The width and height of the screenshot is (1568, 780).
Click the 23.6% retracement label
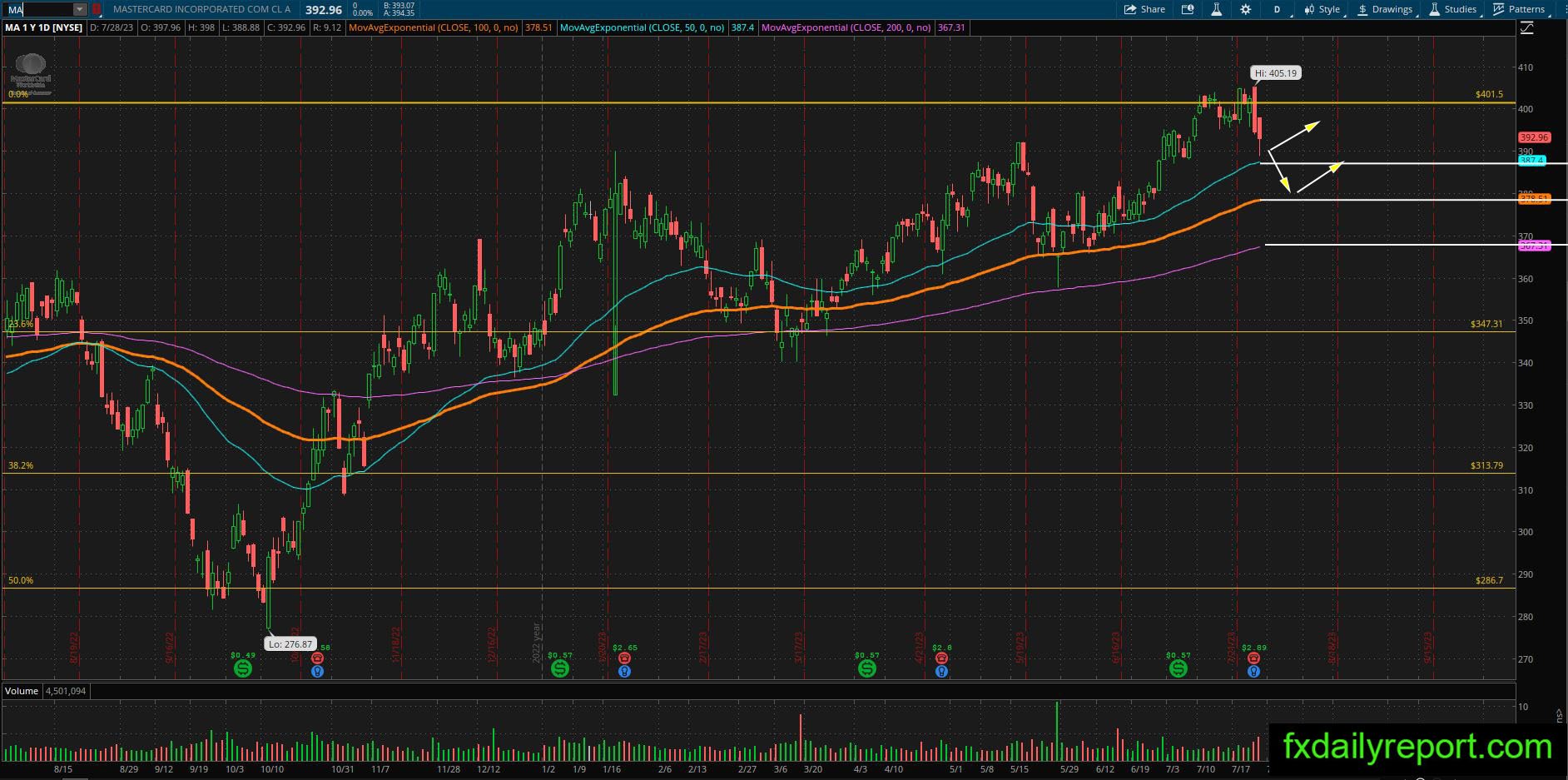21,324
